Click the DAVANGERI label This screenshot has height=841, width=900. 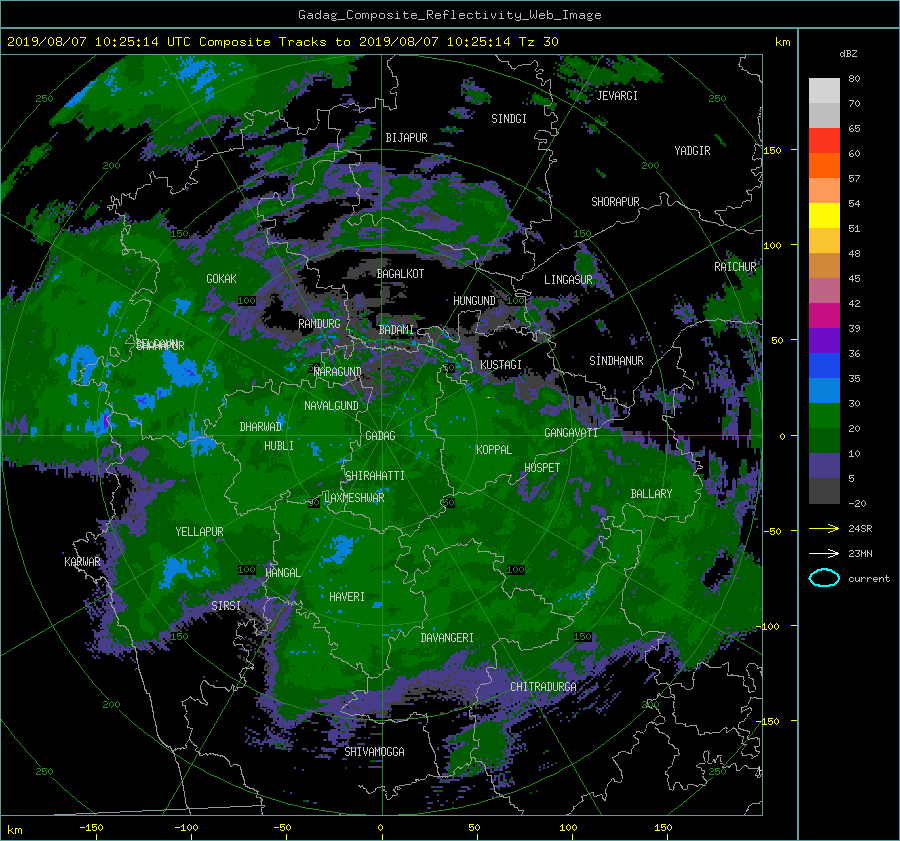click(x=447, y=638)
